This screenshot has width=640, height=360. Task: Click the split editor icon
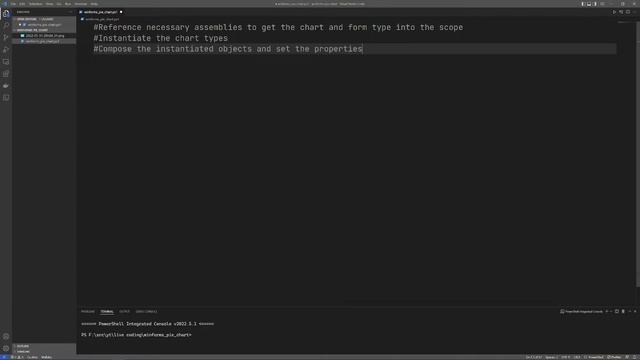[628, 12]
